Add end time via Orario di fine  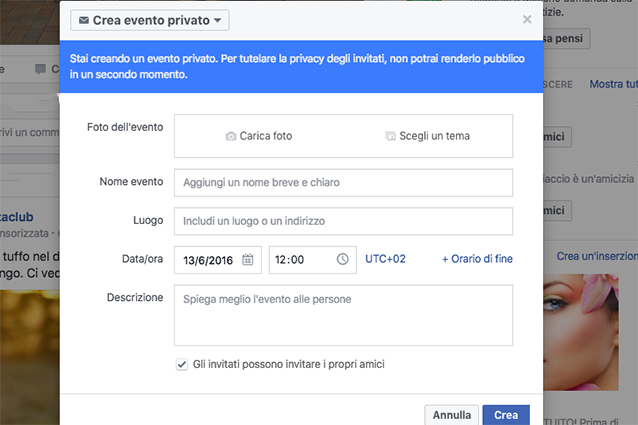[x=477, y=259]
